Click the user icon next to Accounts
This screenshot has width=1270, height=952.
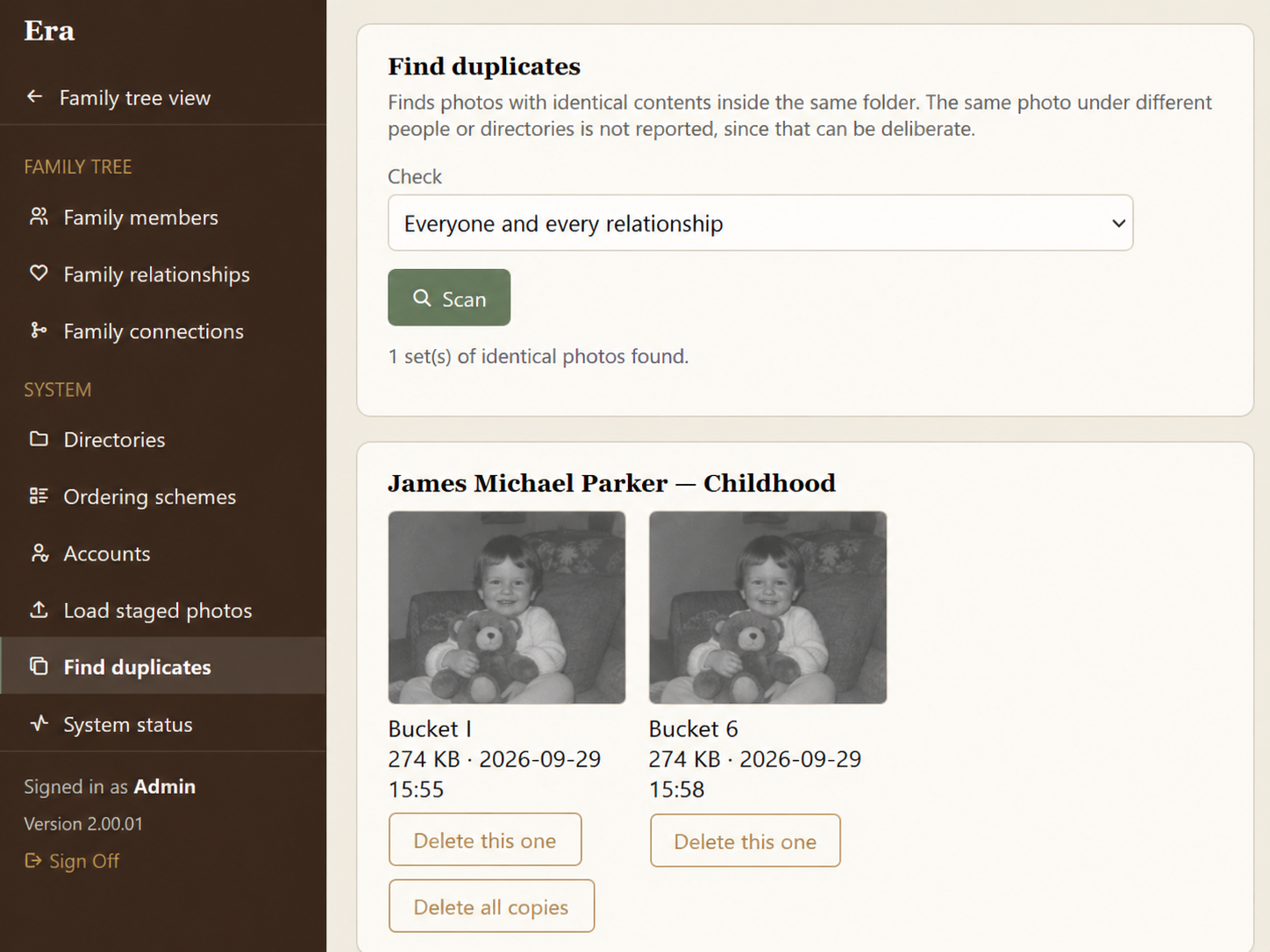39,553
